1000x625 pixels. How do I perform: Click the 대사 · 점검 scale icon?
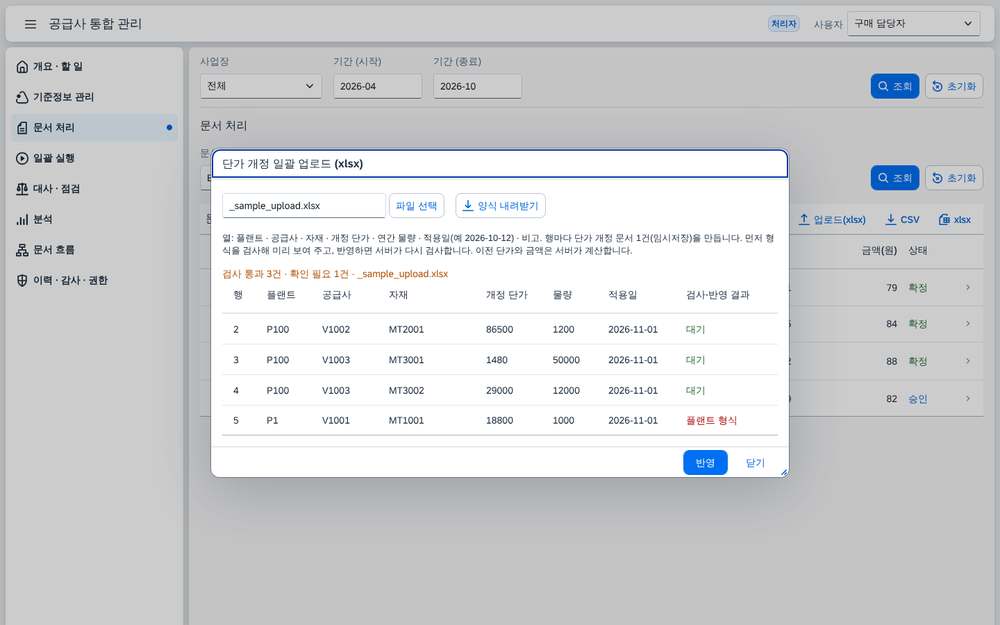(x=22, y=189)
